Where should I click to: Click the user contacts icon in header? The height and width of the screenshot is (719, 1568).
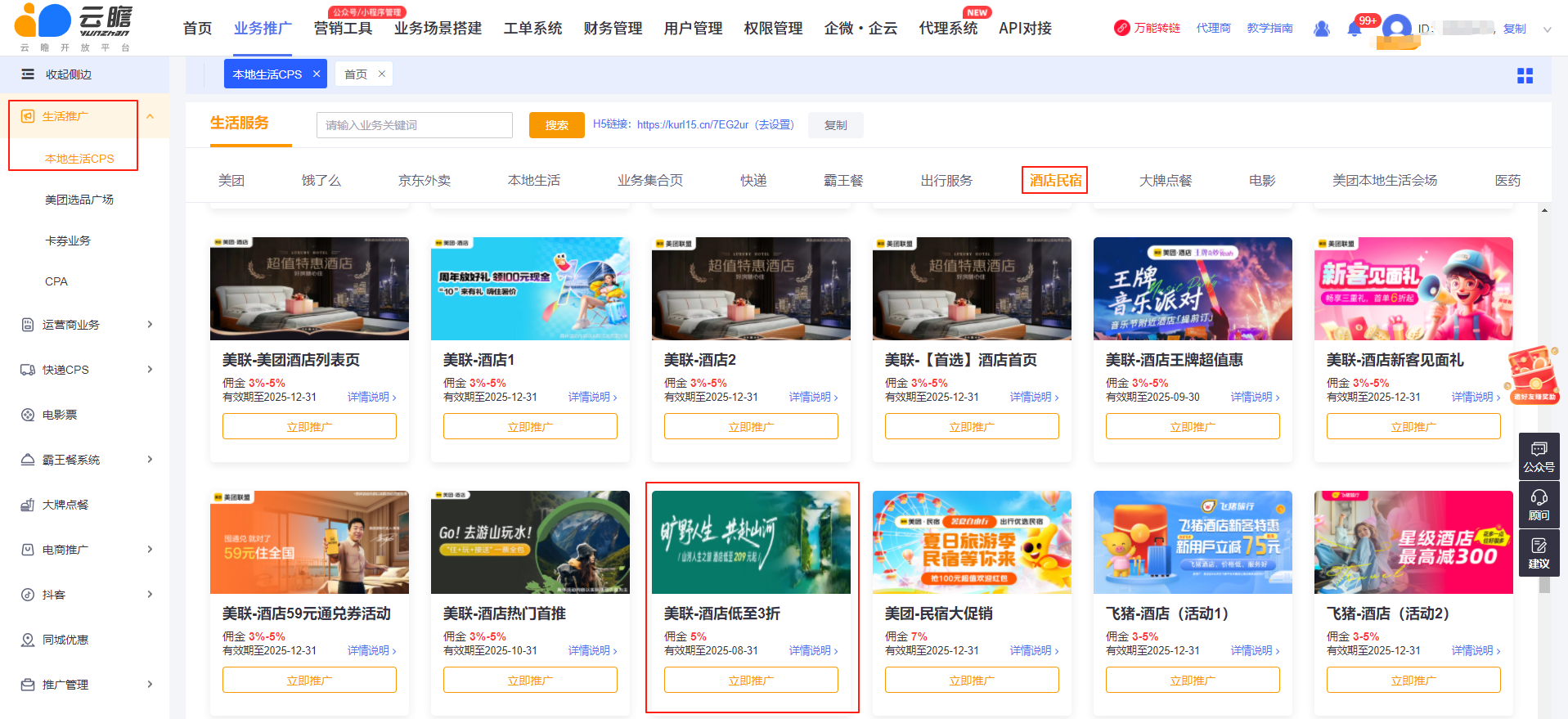tap(1322, 29)
